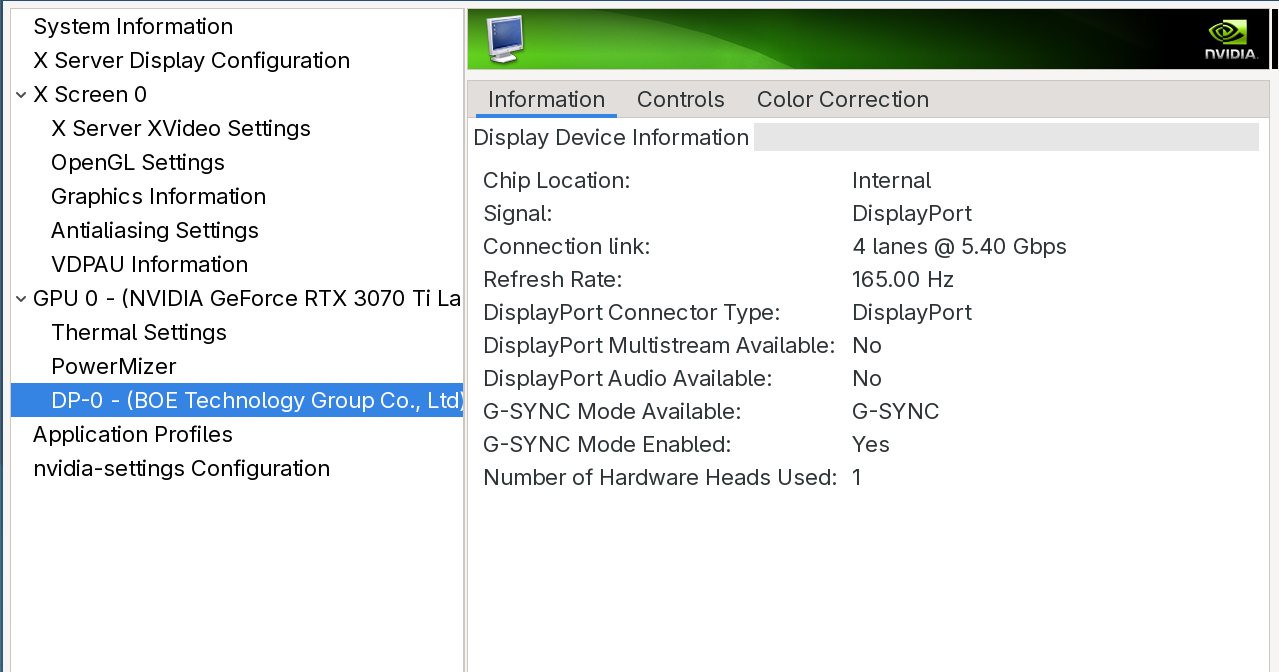Click the Number of Hardware Heads Used label
Screen dimensions: 1279x672
(660, 478)
